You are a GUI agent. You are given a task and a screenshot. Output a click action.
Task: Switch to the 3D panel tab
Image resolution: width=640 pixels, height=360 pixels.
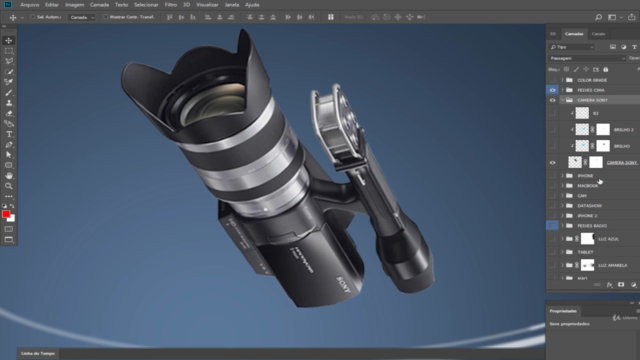point(553,34)
